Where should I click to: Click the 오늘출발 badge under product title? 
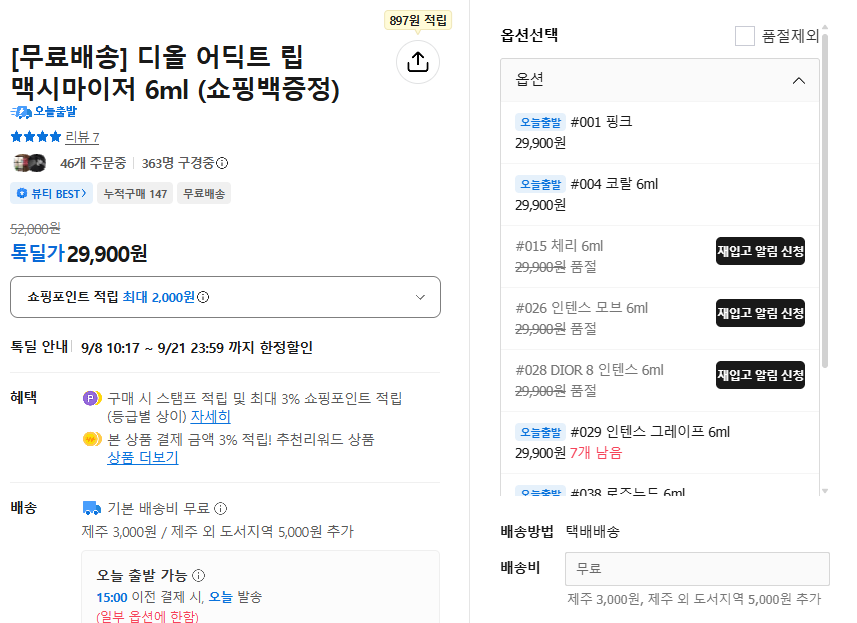pos(44,111)
